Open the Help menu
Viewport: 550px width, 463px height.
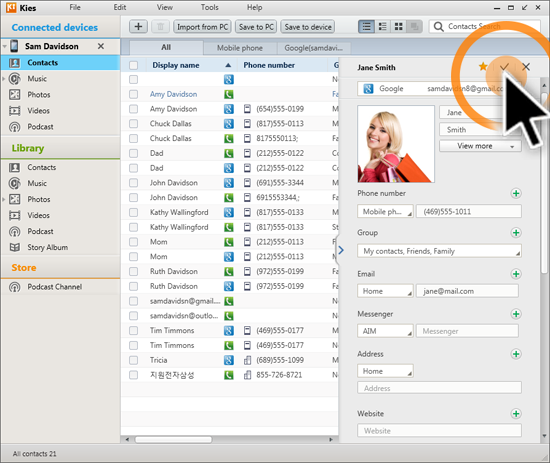[254, 7]
